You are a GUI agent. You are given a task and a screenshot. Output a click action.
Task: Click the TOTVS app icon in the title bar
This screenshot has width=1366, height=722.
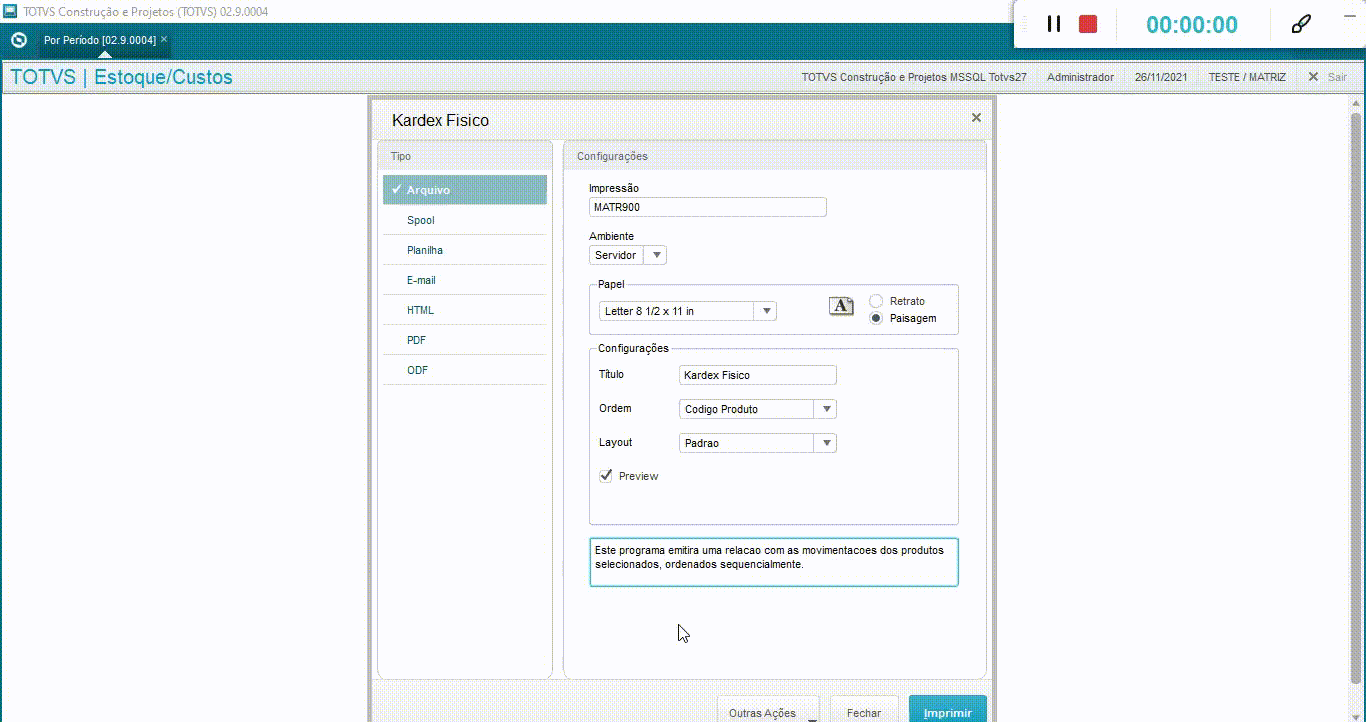(x=11, y=11)
